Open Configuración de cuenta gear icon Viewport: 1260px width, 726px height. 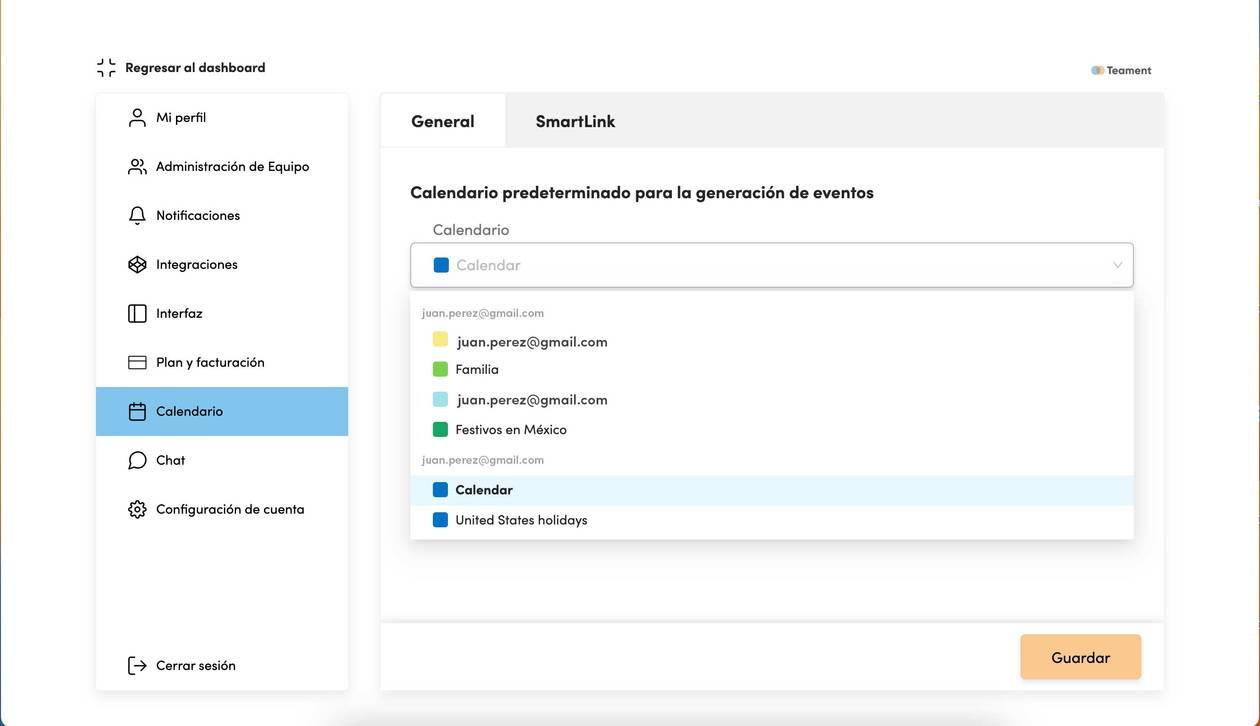tap(137, 510)
